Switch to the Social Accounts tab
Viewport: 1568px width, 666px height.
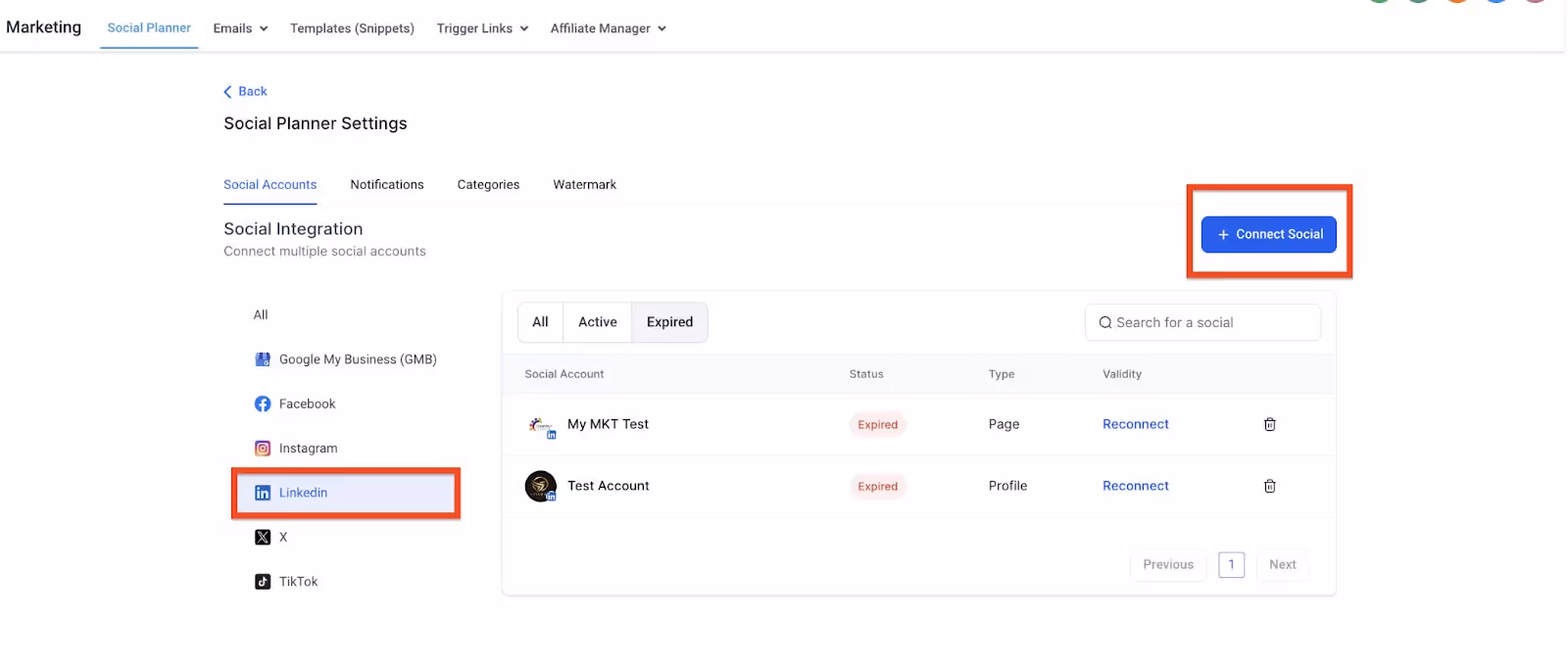coord(269,184)
